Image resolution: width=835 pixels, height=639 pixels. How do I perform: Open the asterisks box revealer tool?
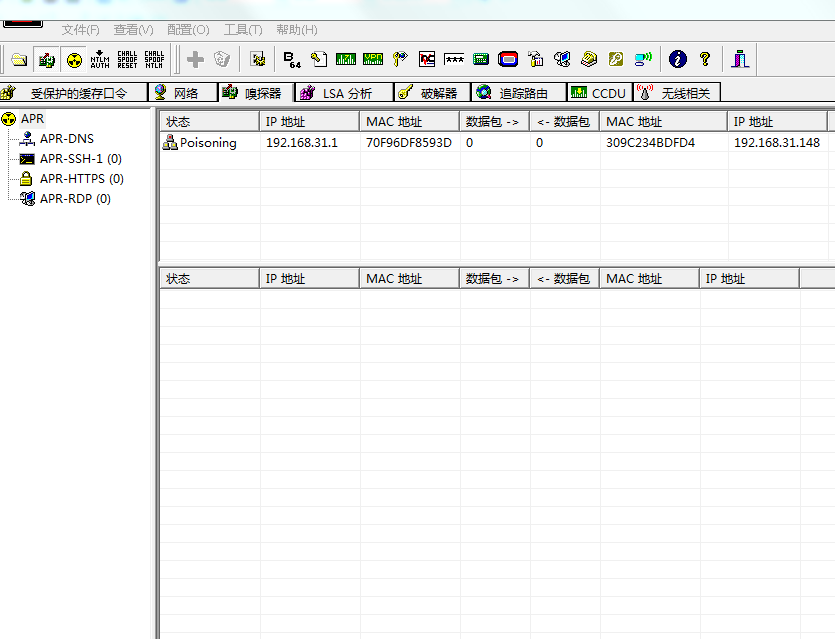pyautogui.click(x=454, y=59)
